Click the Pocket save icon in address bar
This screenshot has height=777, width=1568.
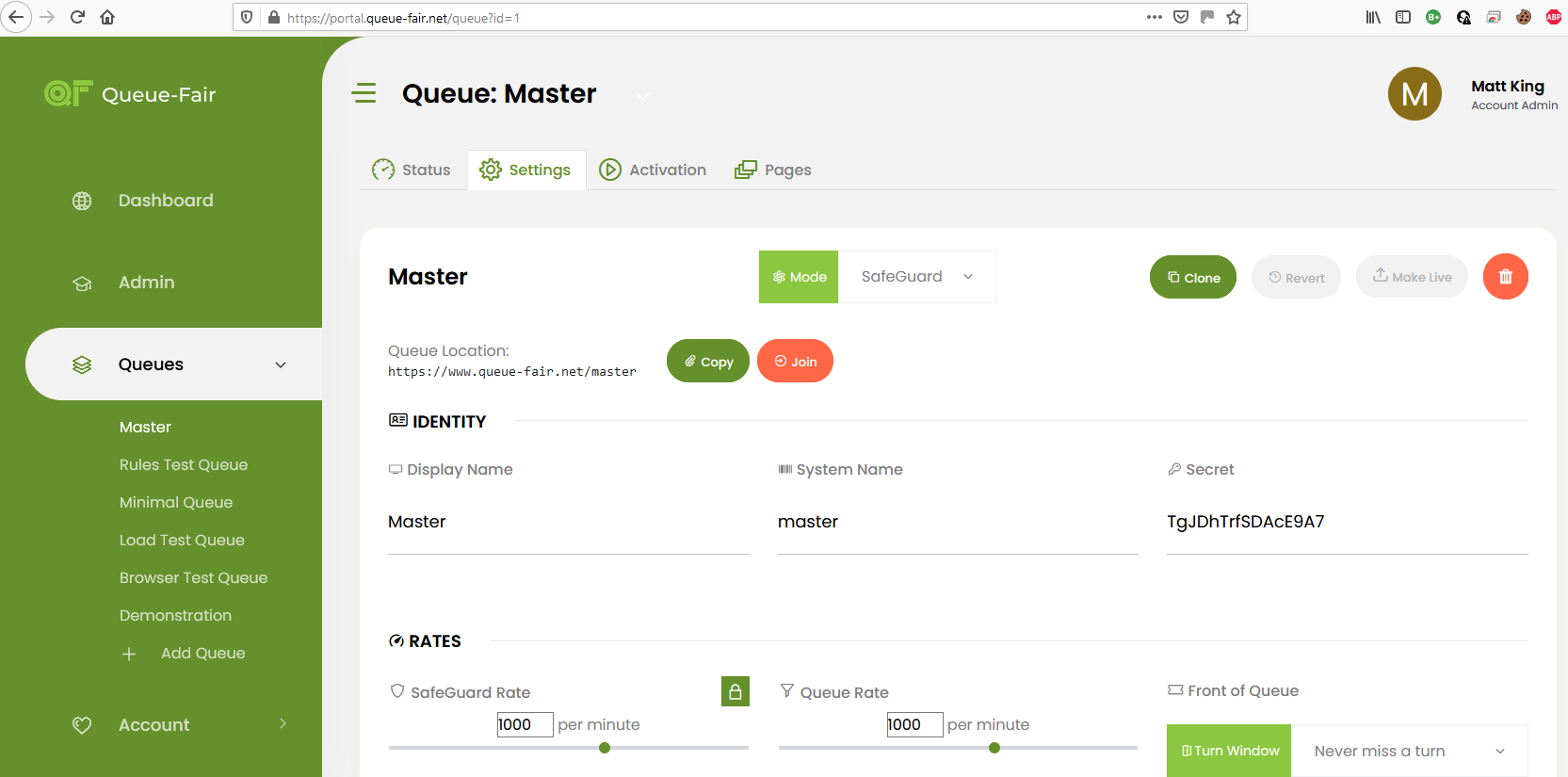pos(1181,17)
